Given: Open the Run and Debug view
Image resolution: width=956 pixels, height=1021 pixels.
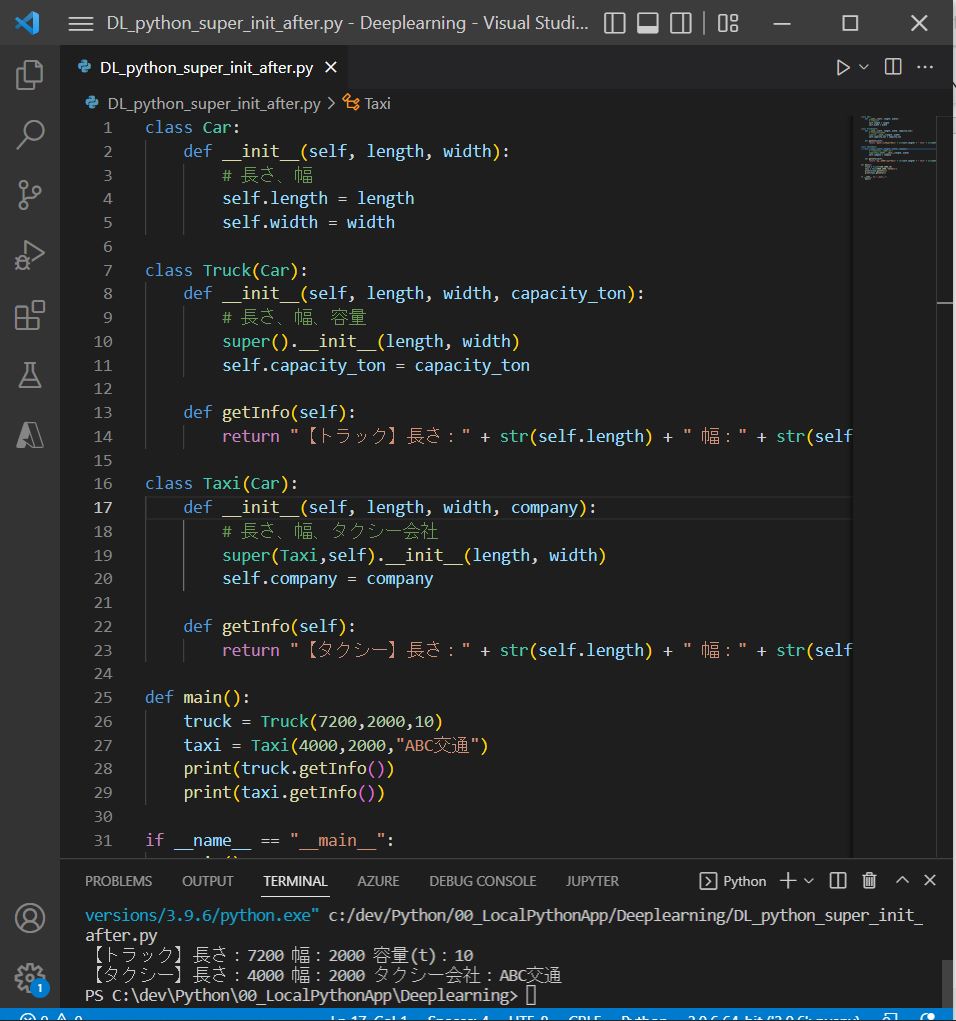Looking at the screenshot, I should pyautogui.click(x=30, y=256).
